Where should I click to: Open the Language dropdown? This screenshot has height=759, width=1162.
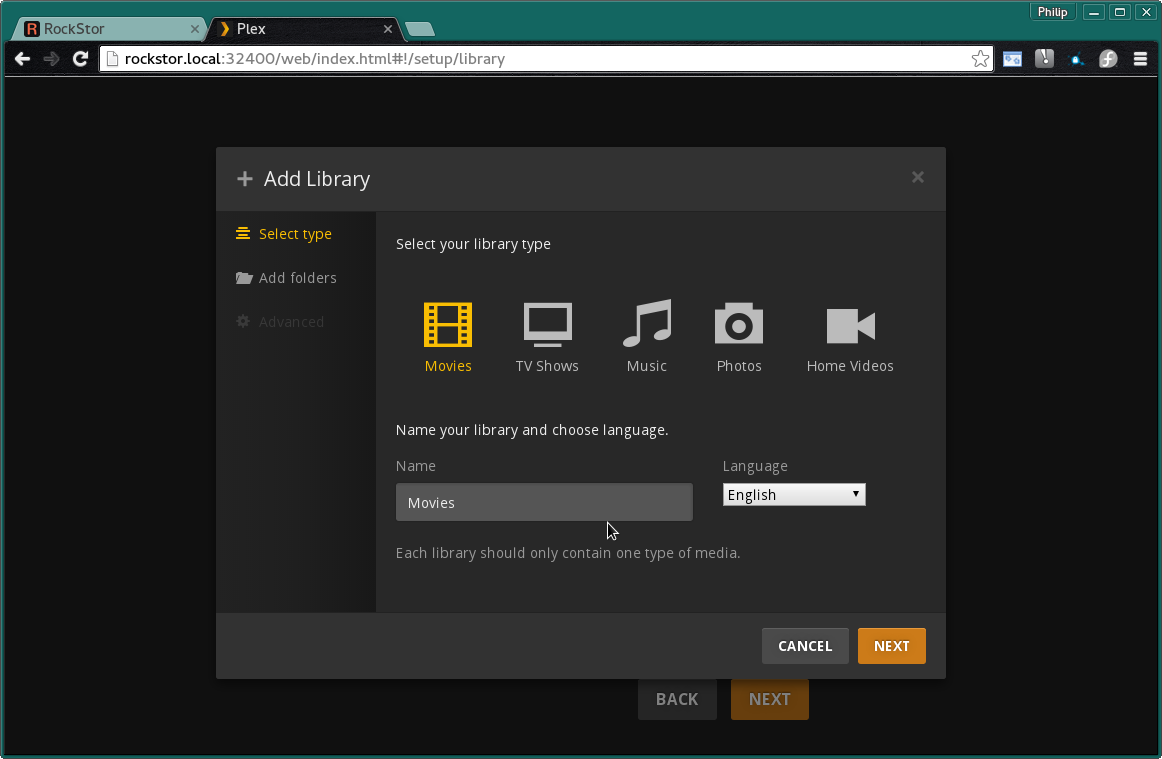coord(794,494)
